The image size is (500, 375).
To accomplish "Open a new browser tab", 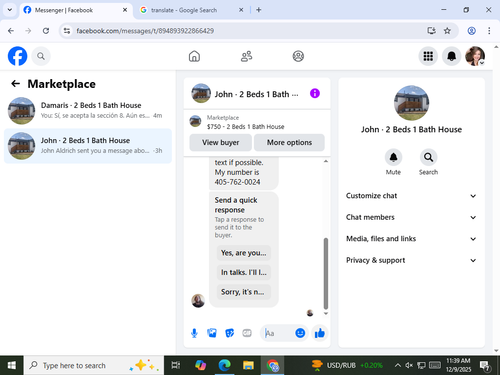I will pyautogui.click(x=259, y=10).
